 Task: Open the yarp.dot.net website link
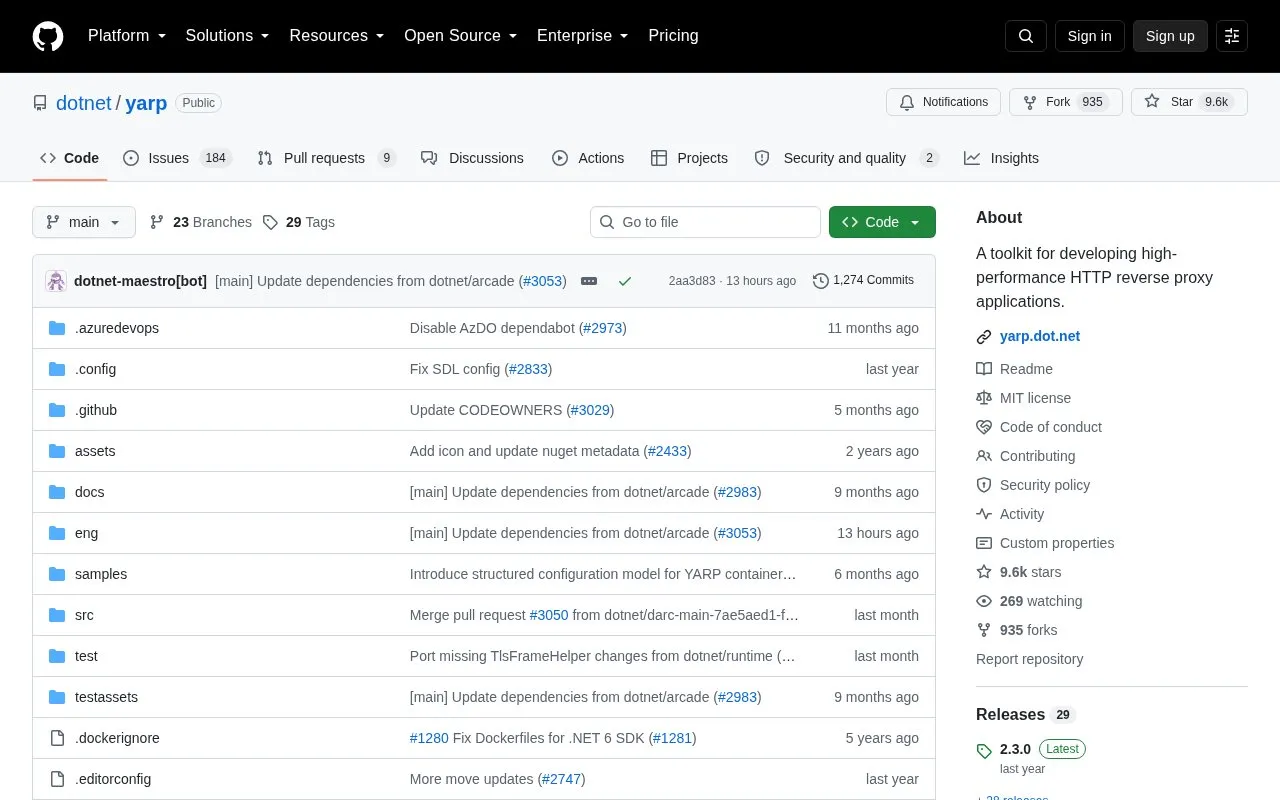click(1040, 337)
